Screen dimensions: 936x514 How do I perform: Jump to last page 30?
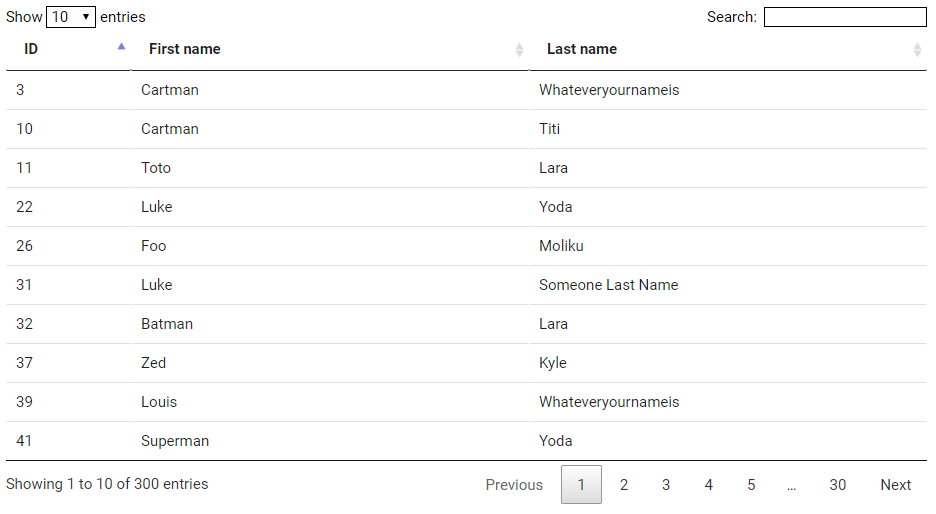(837, 485)
